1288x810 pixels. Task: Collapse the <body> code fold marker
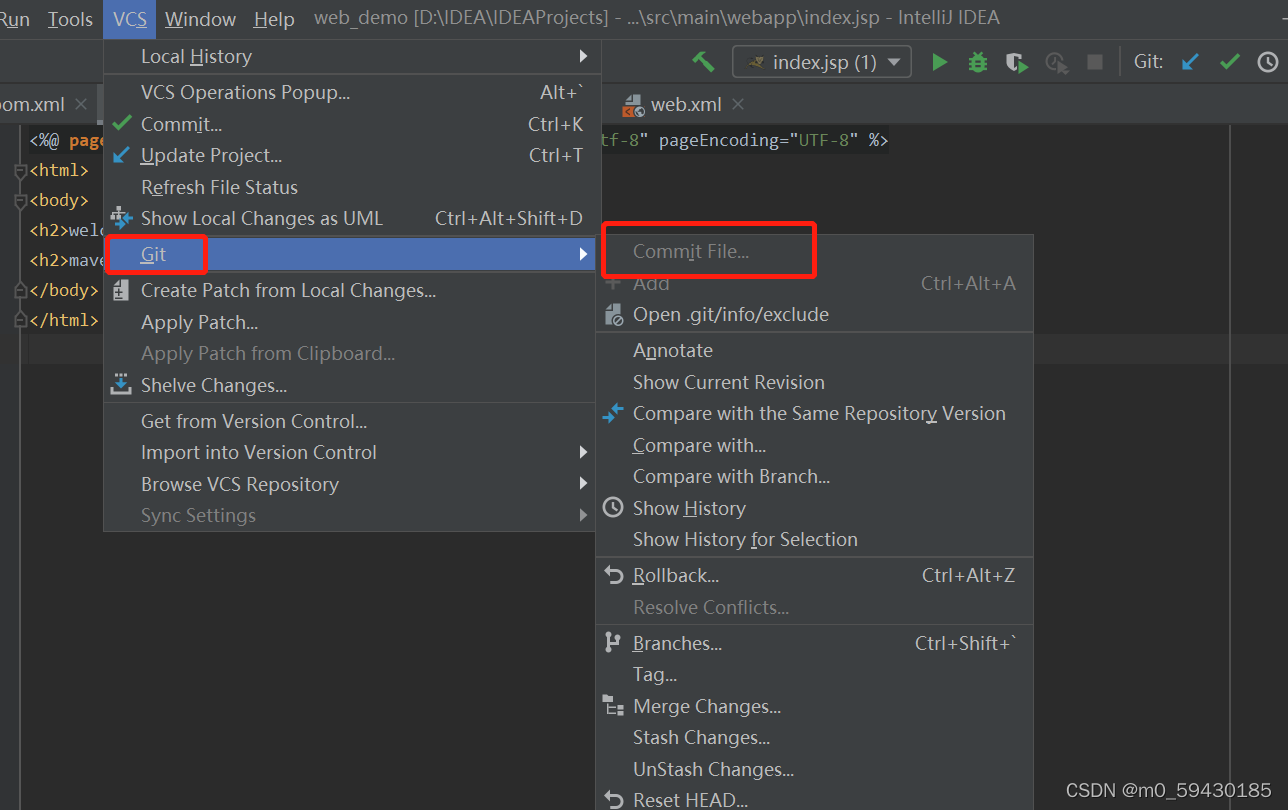tap(20, 201)
